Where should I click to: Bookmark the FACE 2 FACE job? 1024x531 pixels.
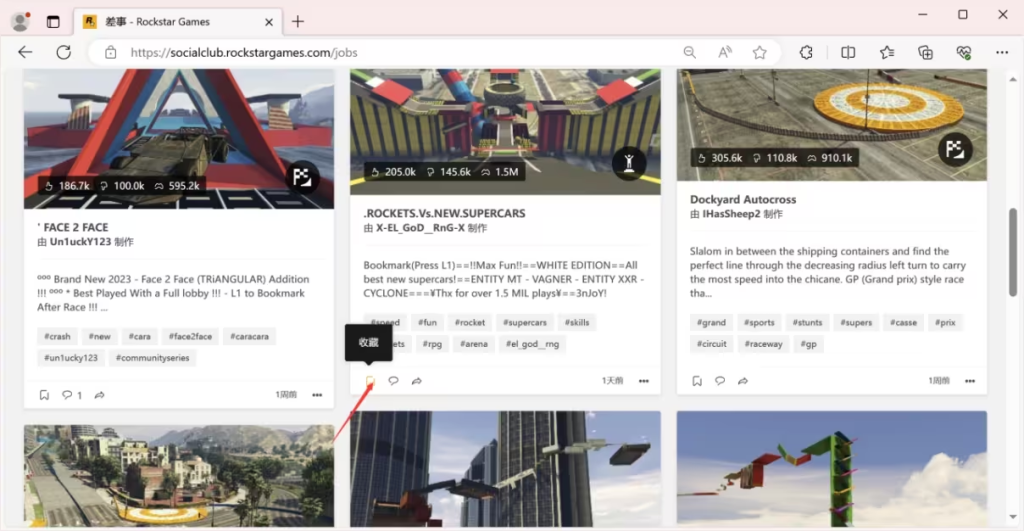click(44, 394)
